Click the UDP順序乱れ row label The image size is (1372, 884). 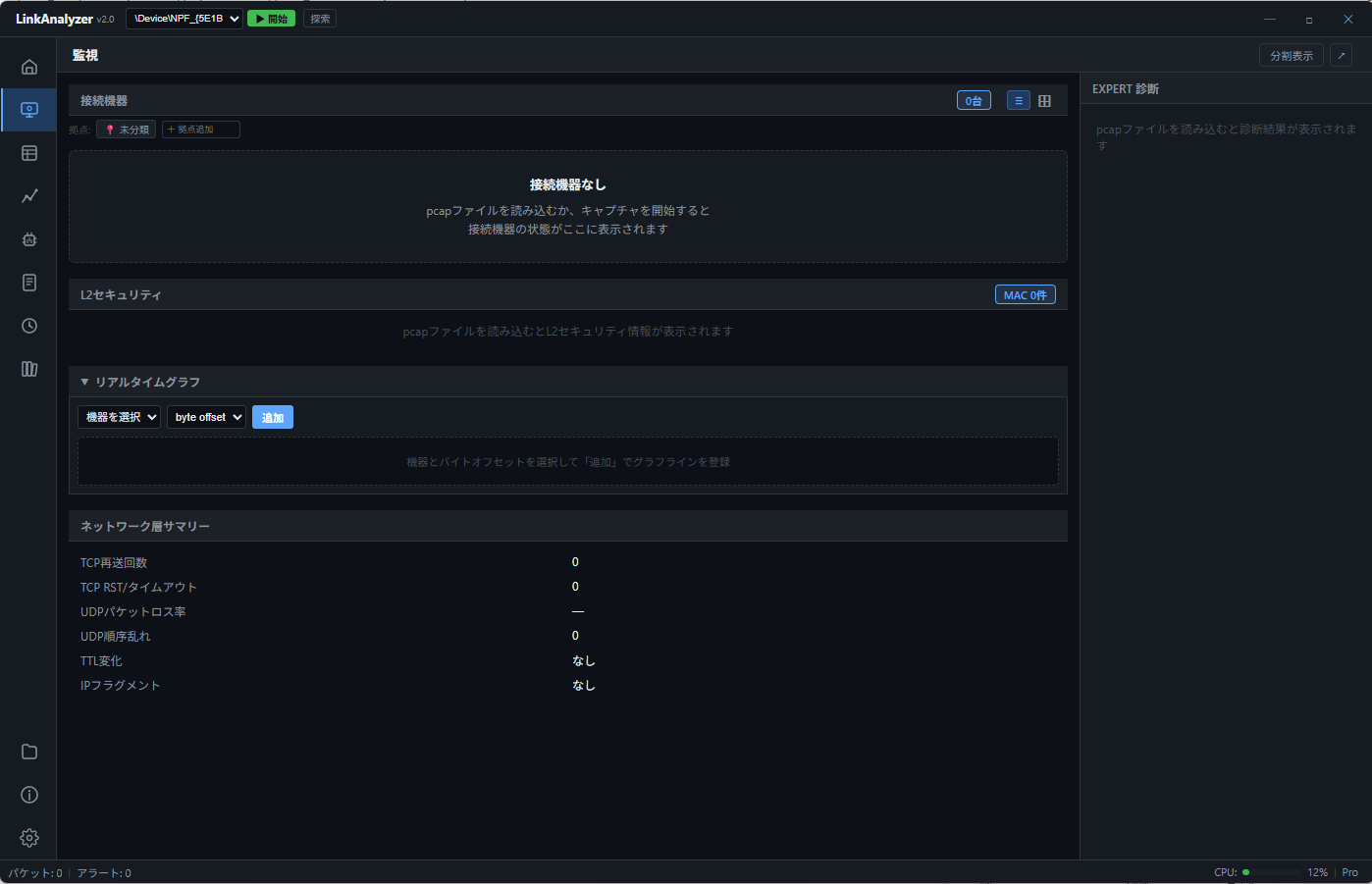pos(116,636)
